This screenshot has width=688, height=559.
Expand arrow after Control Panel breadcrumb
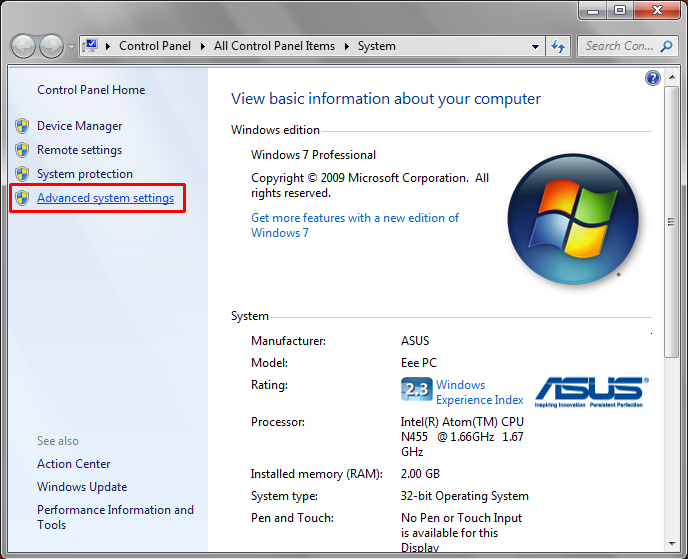point(202,46)
